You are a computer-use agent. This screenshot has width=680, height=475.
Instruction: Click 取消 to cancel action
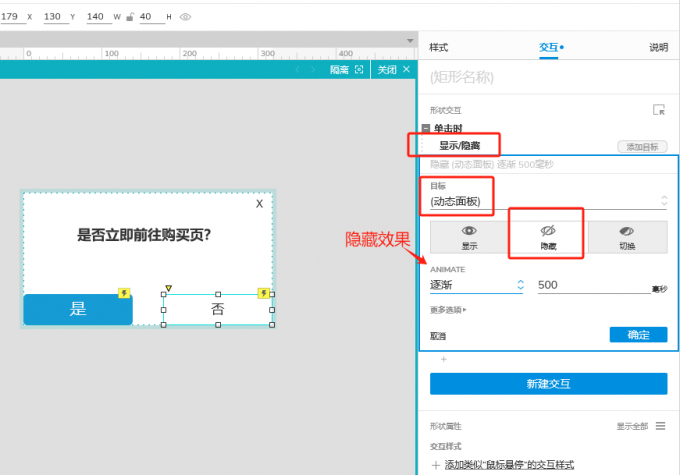pyautogui.click(x=438, y=336)
